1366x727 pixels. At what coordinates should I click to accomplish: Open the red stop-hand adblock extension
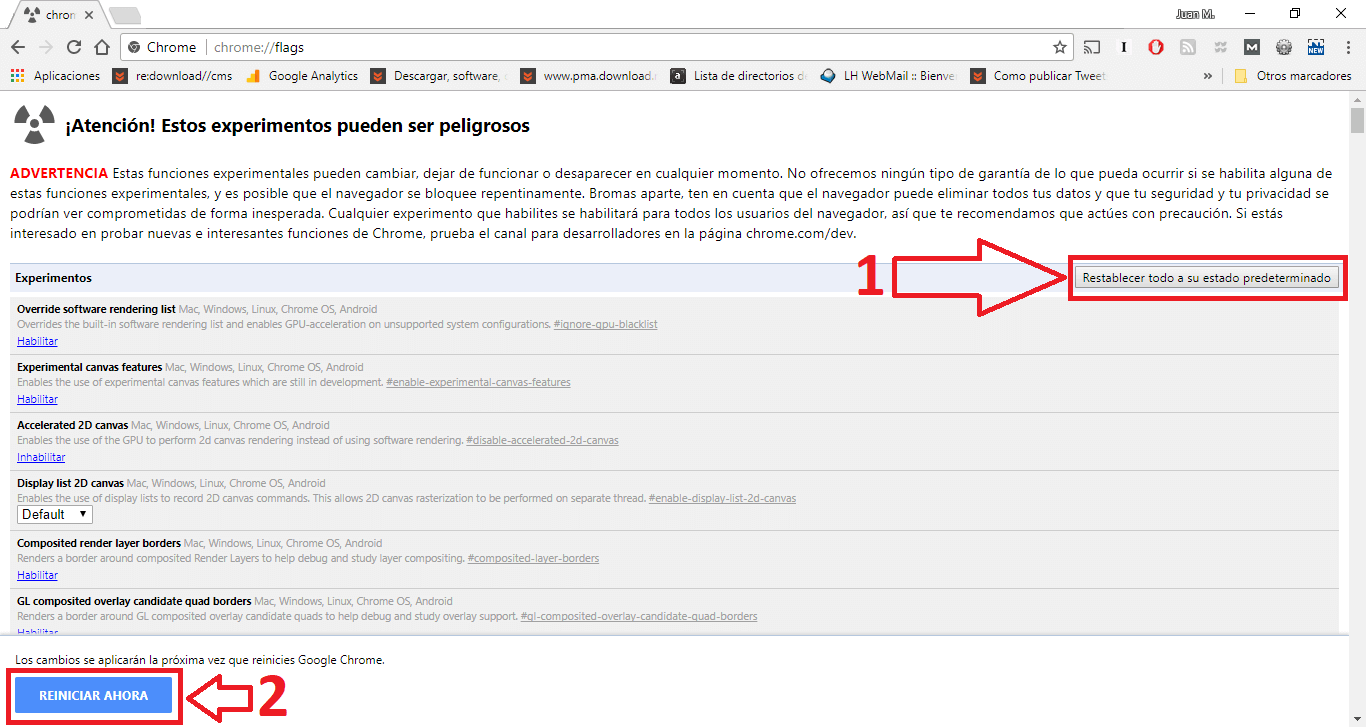click(1156, 47)
